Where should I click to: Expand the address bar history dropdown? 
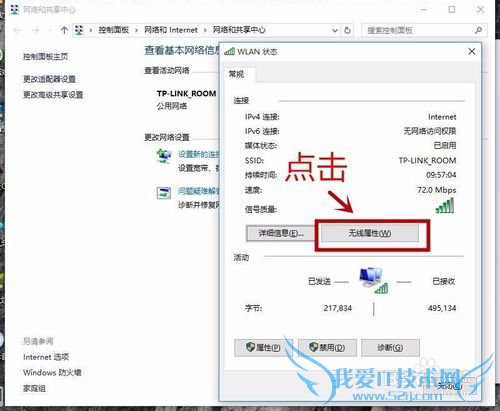pyautogui.click(x=335, y=30)
